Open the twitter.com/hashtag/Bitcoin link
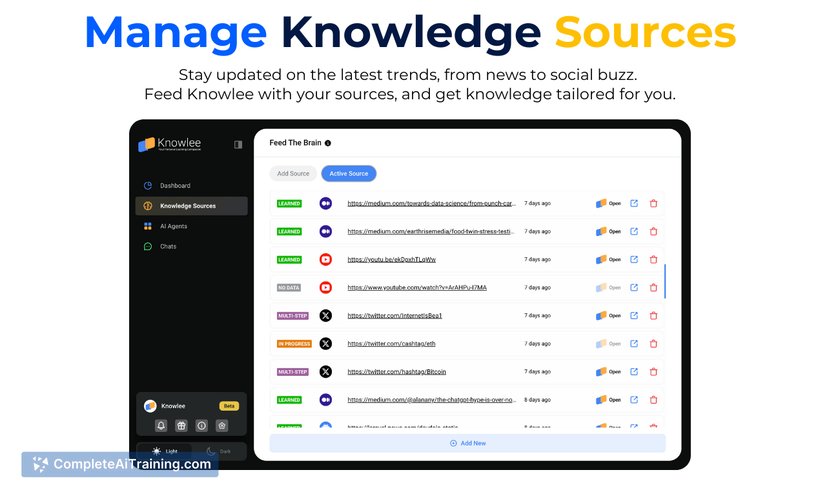 point(396,372)
